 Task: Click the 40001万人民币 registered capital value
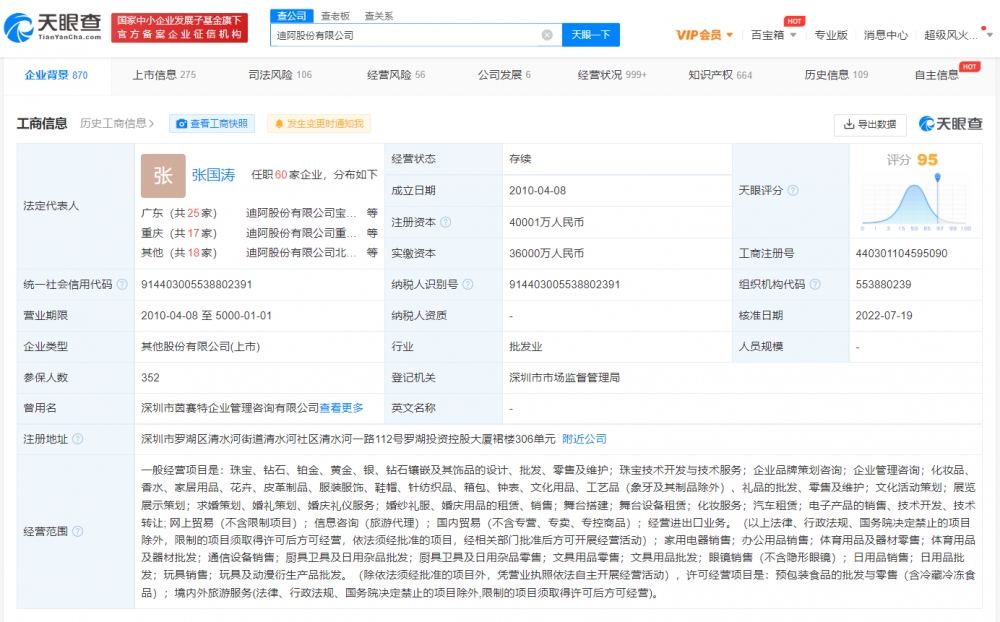coord(547,222)
